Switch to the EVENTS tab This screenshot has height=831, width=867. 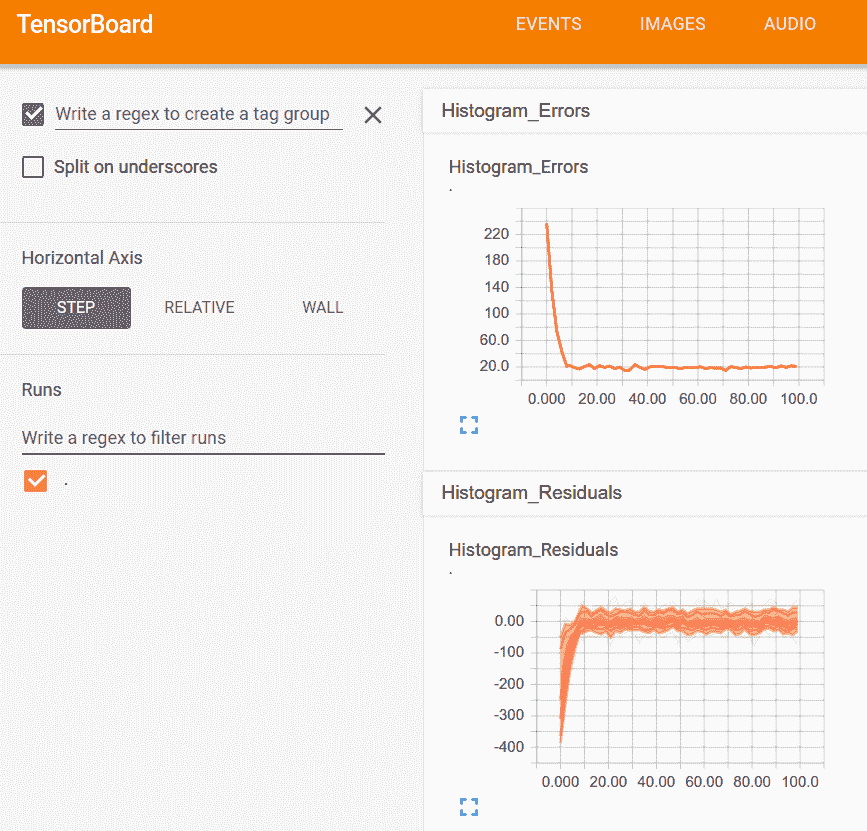548,25
